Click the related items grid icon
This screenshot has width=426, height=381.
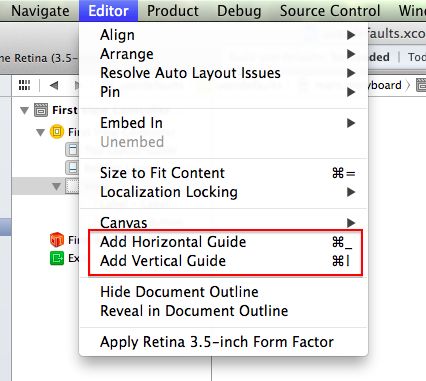pyautogui.click(x=24, y=85)
